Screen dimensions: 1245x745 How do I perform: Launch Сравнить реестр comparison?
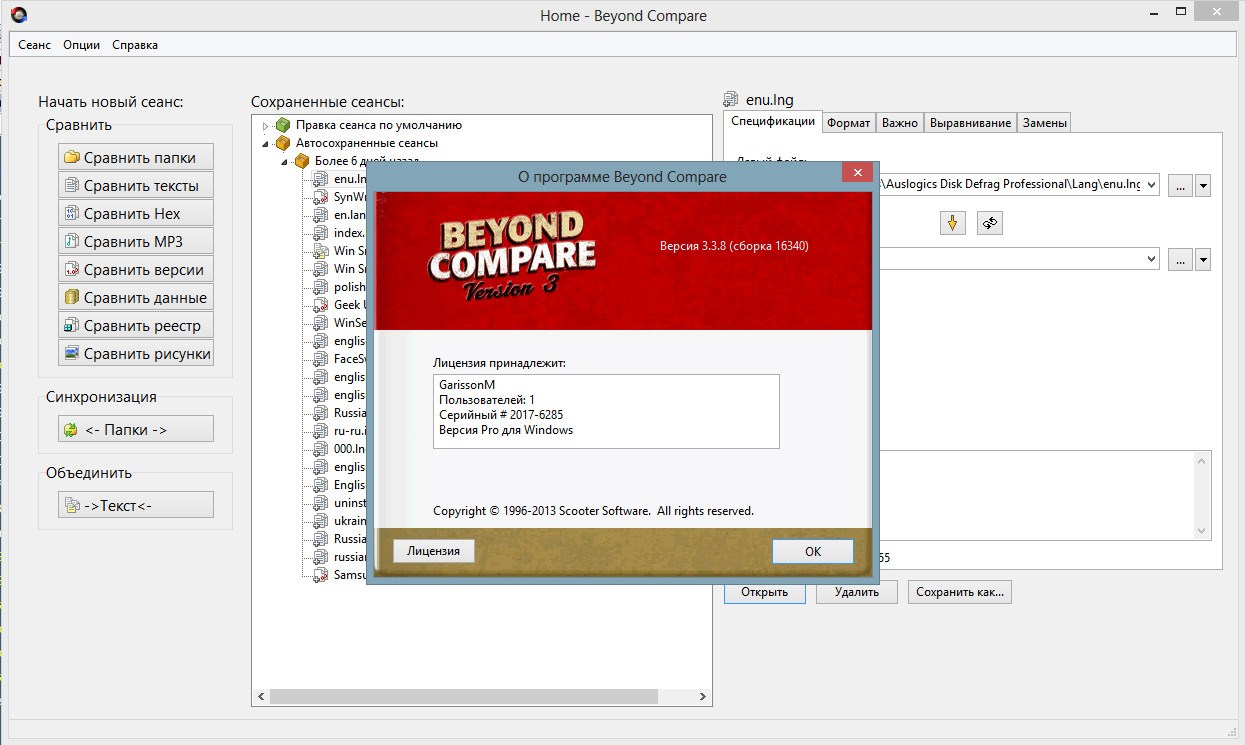coord(136,325)
